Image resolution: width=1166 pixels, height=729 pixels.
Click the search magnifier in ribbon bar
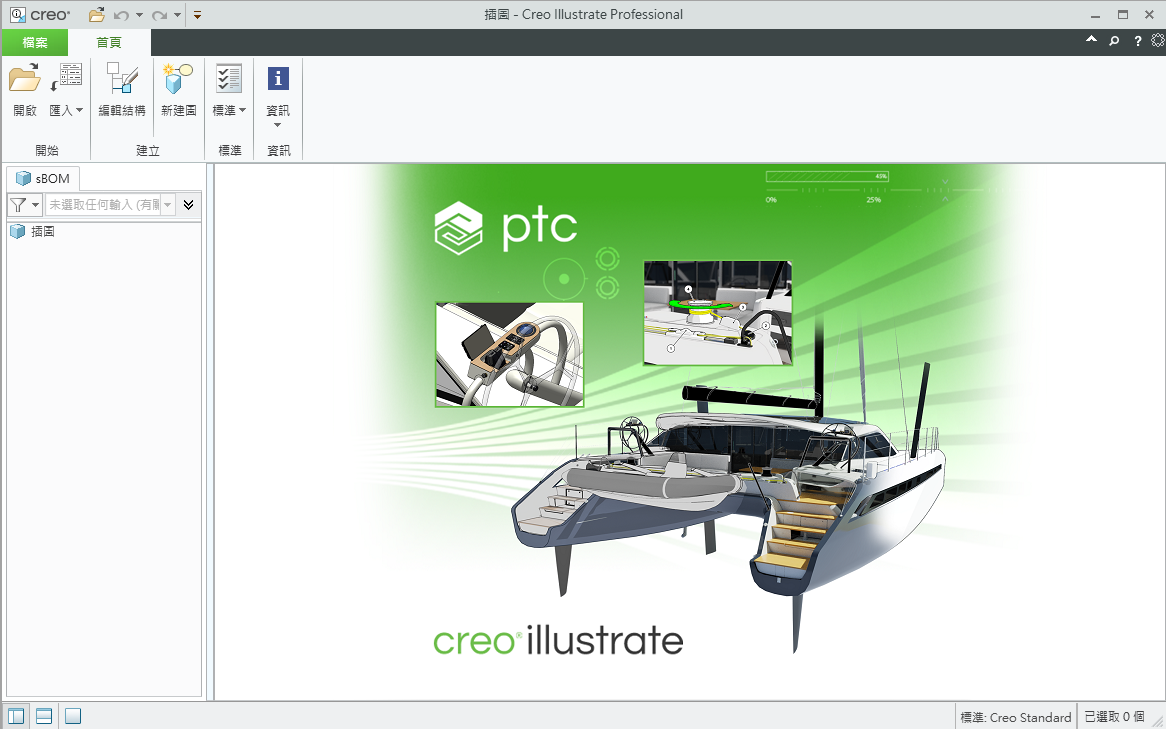[x=1114, y=41]
